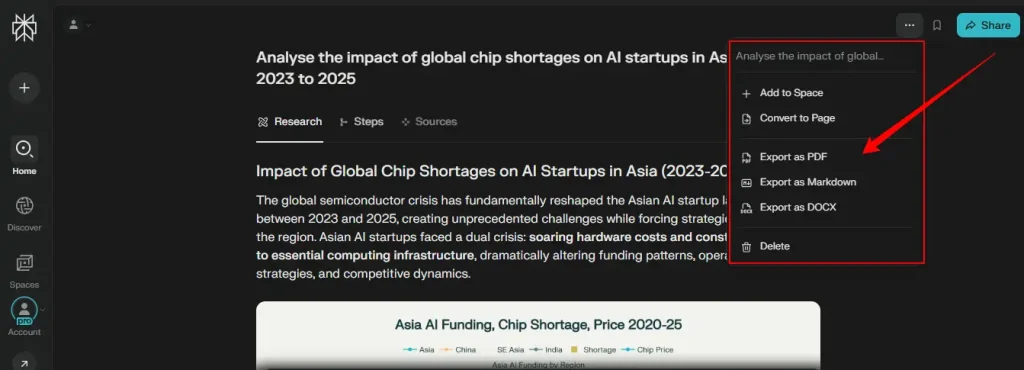Open the Discover globe icon
Viewport: 1024px width, 370px height.
24,206
